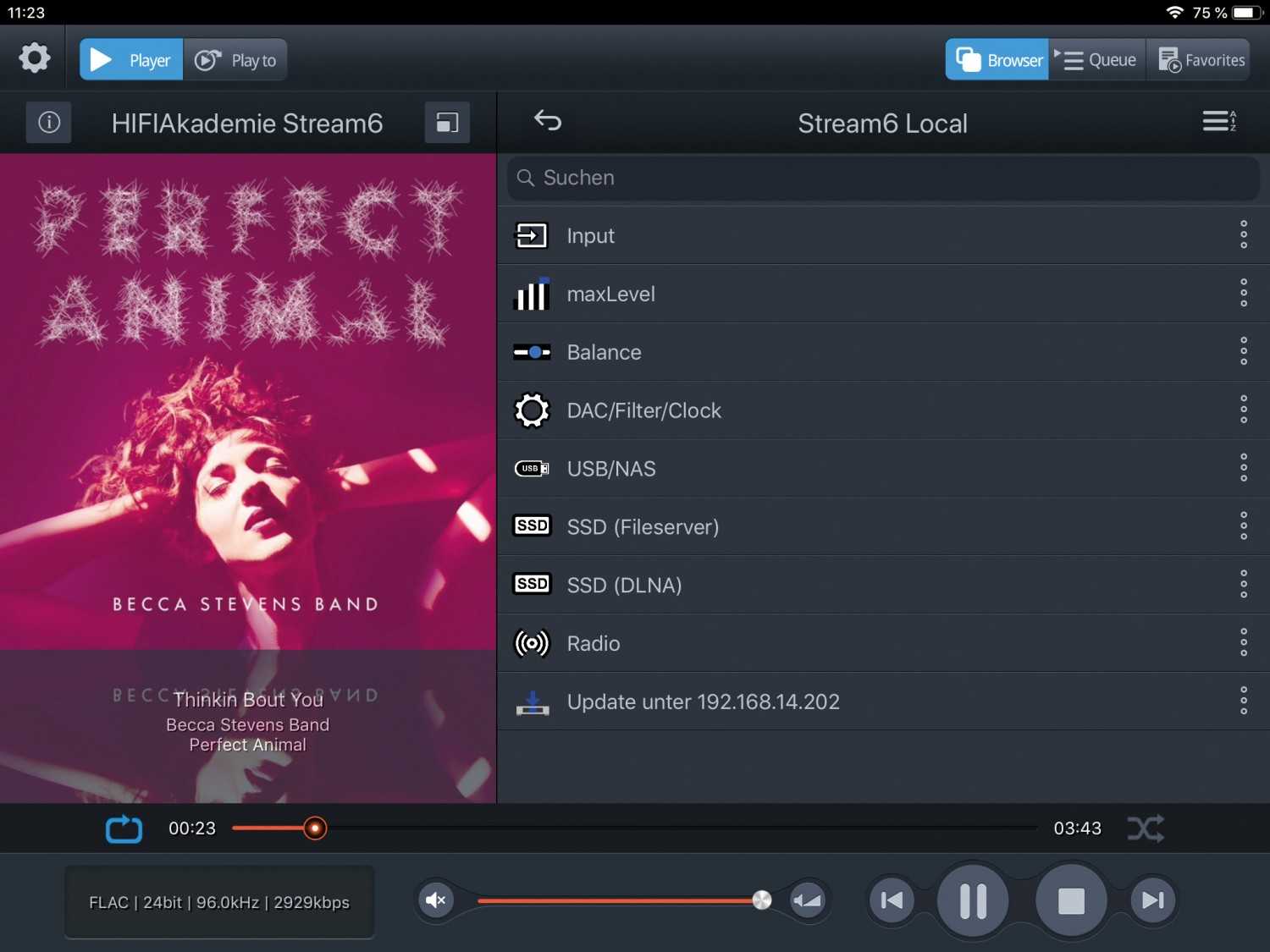Switch to the Queue tab

click(1097, 59)
